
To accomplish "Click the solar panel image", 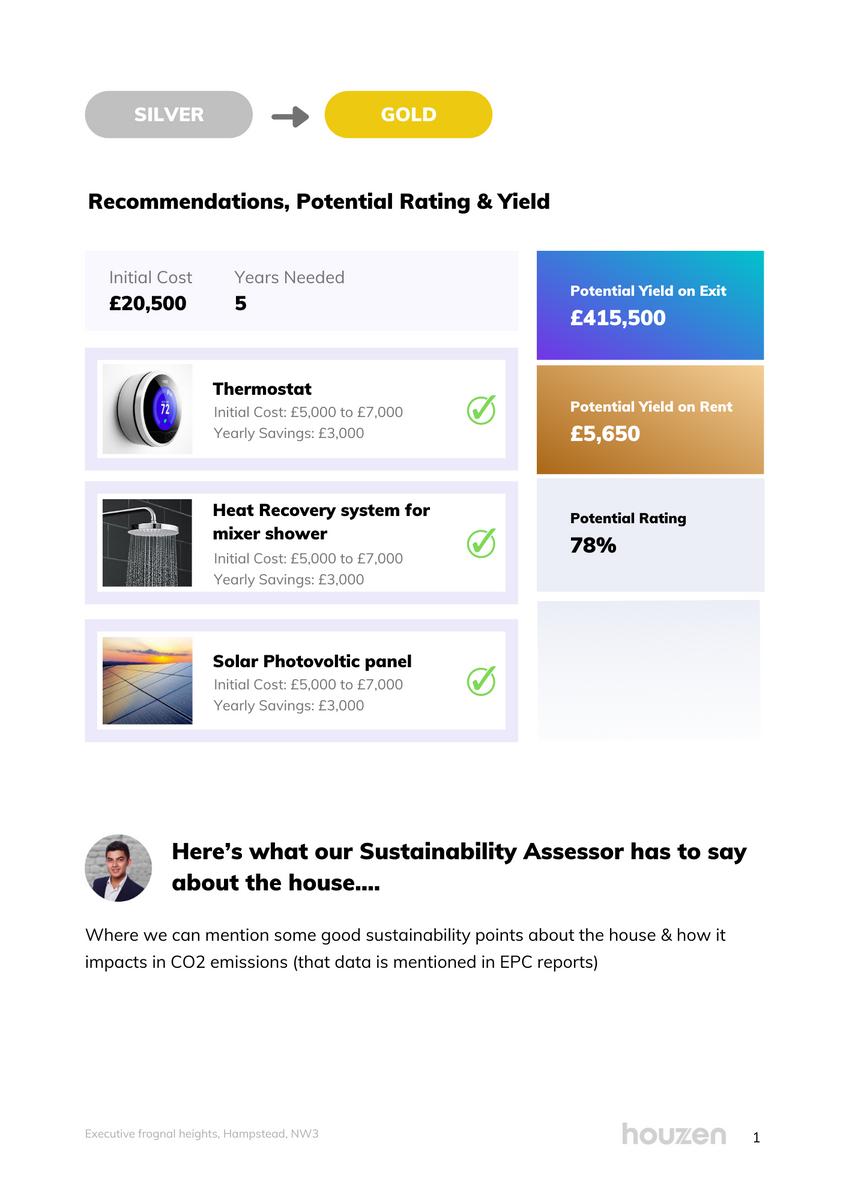I will click(x=147, y=680).
